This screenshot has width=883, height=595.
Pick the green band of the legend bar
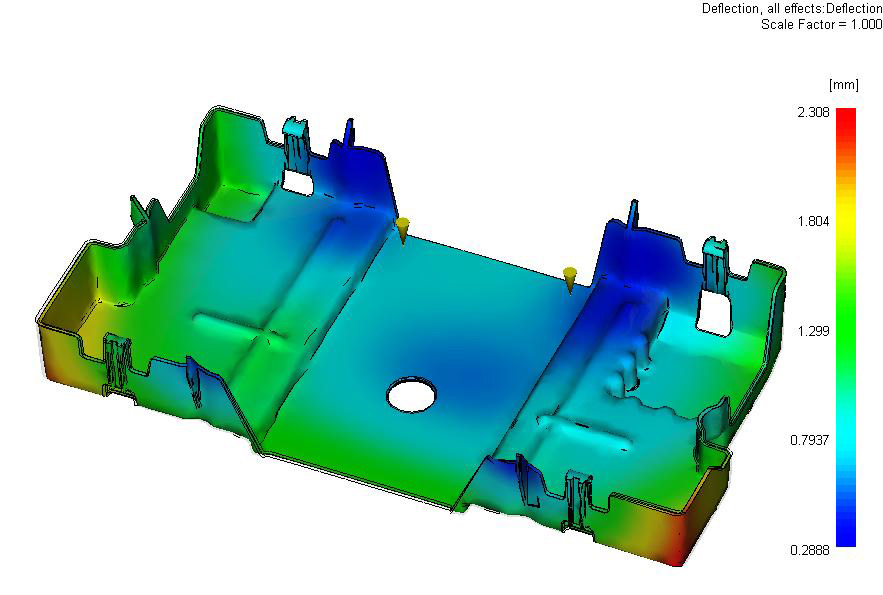846,300
